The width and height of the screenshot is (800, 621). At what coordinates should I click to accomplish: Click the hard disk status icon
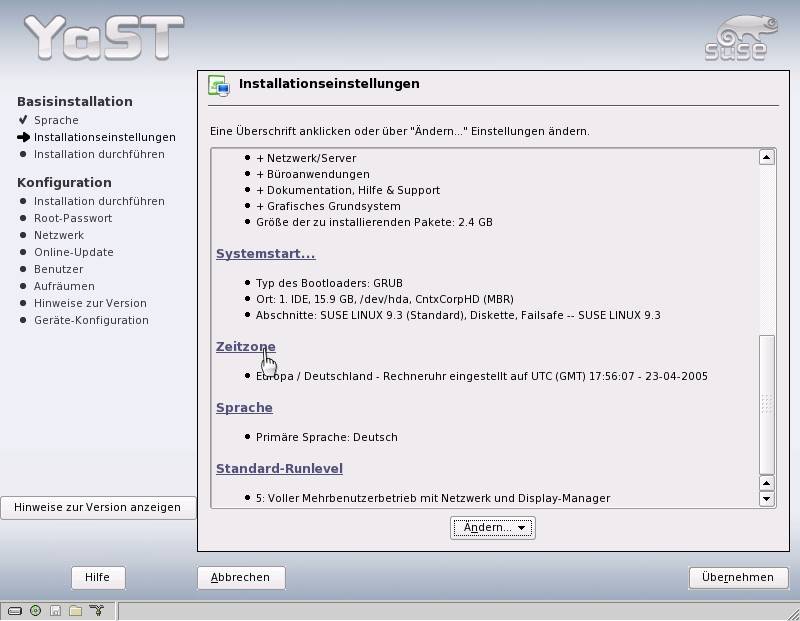pos(15,611)
